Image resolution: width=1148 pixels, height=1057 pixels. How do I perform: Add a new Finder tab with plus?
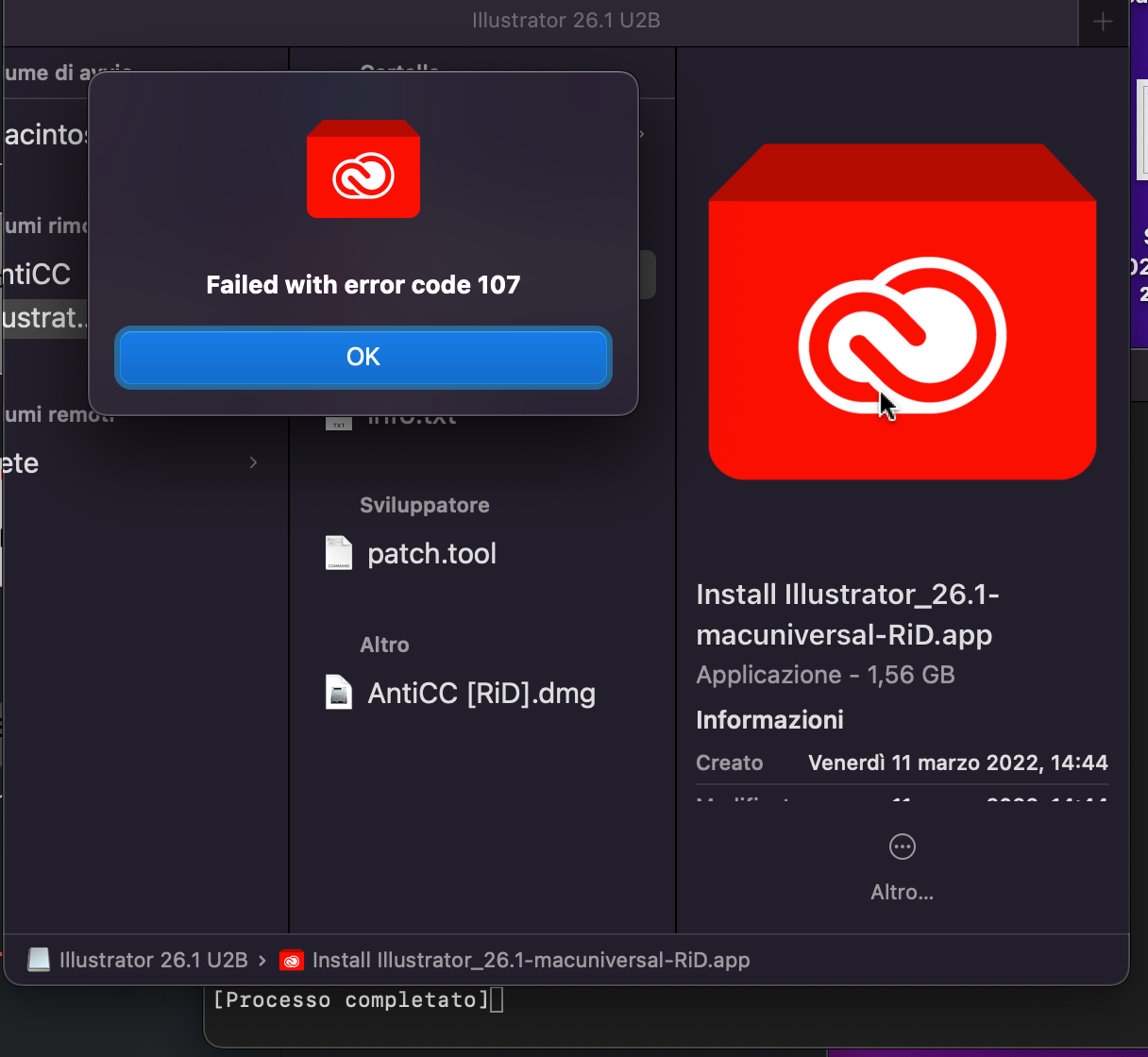1104,22
